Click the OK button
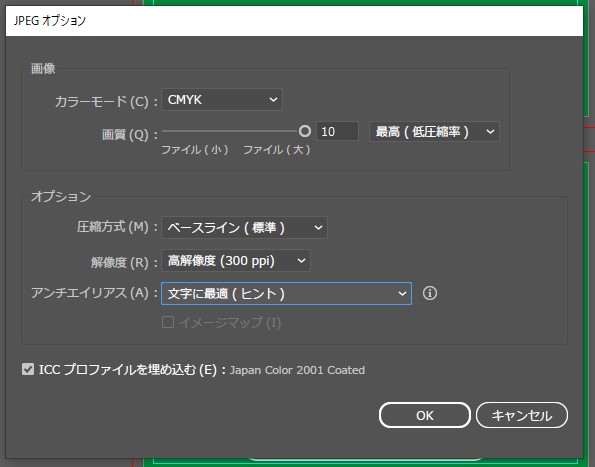Viewport: 595px width, 467px height. (x=425, y=415)
